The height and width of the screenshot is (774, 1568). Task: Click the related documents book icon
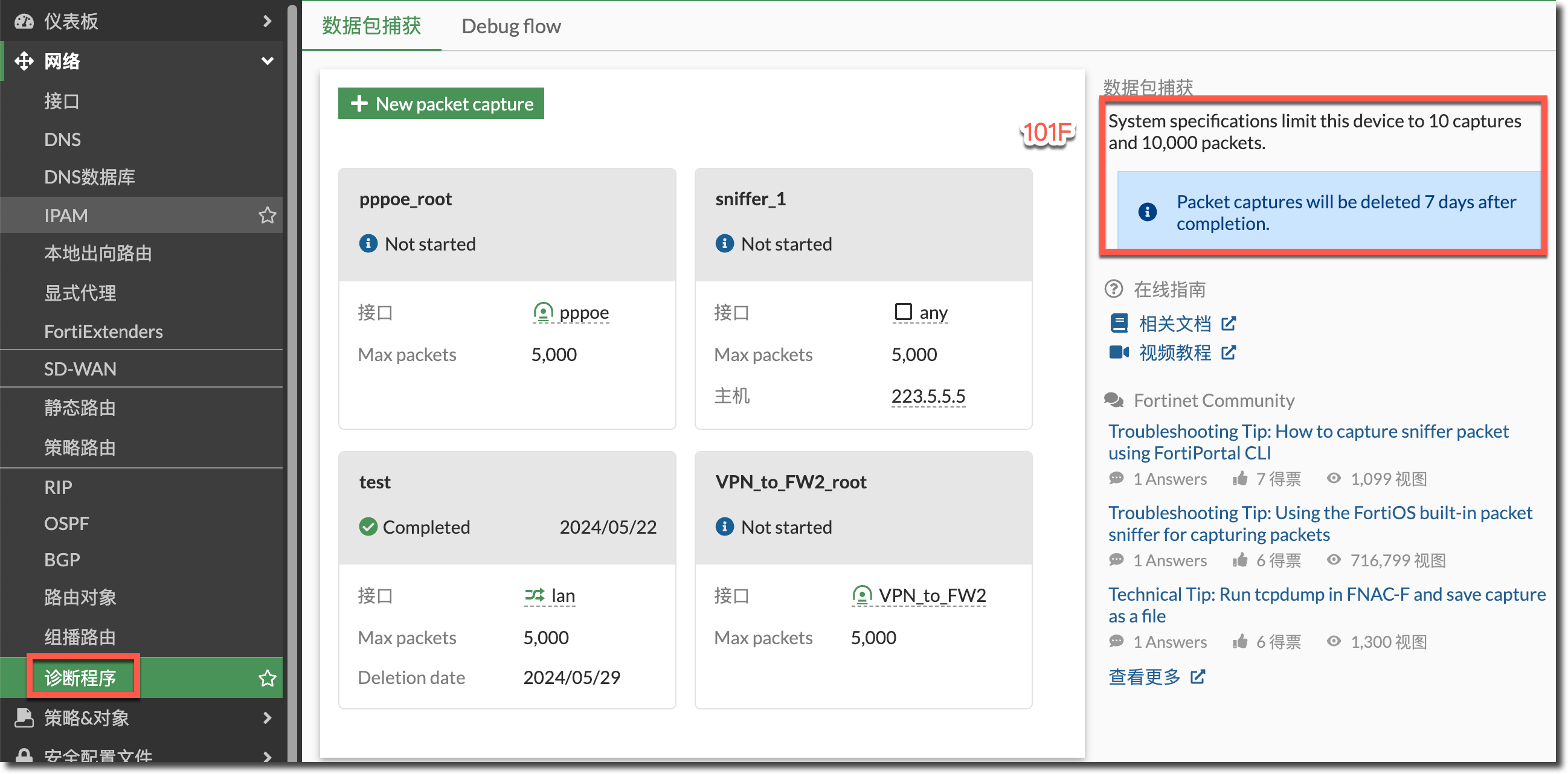[1119, 323]
